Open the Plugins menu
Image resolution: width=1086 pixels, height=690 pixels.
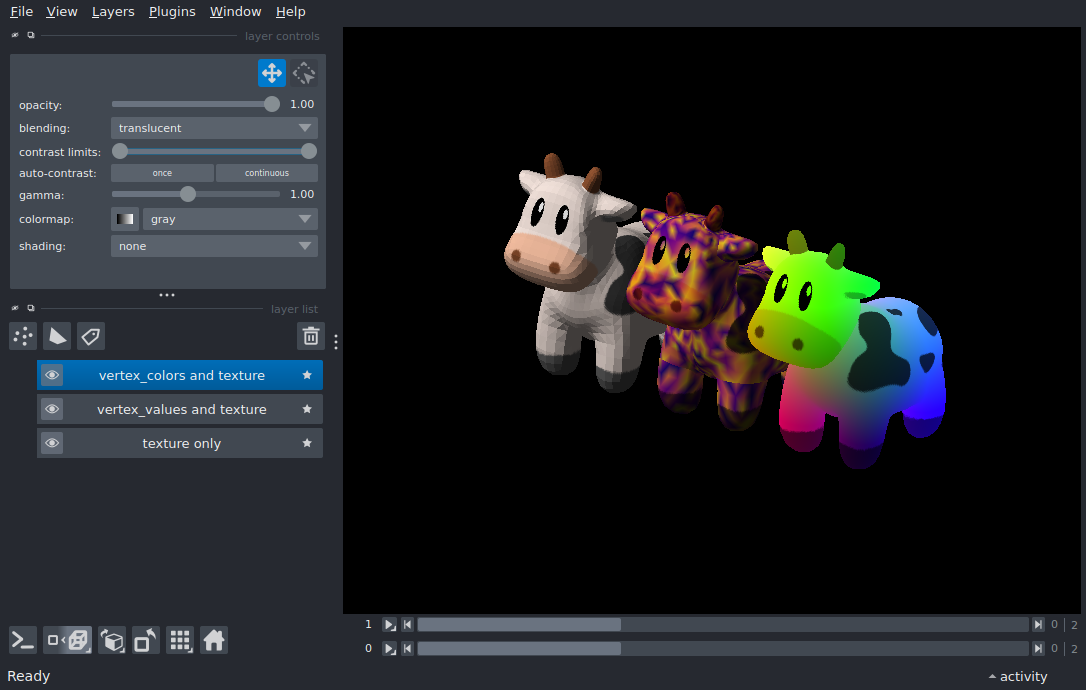(172, 12)
